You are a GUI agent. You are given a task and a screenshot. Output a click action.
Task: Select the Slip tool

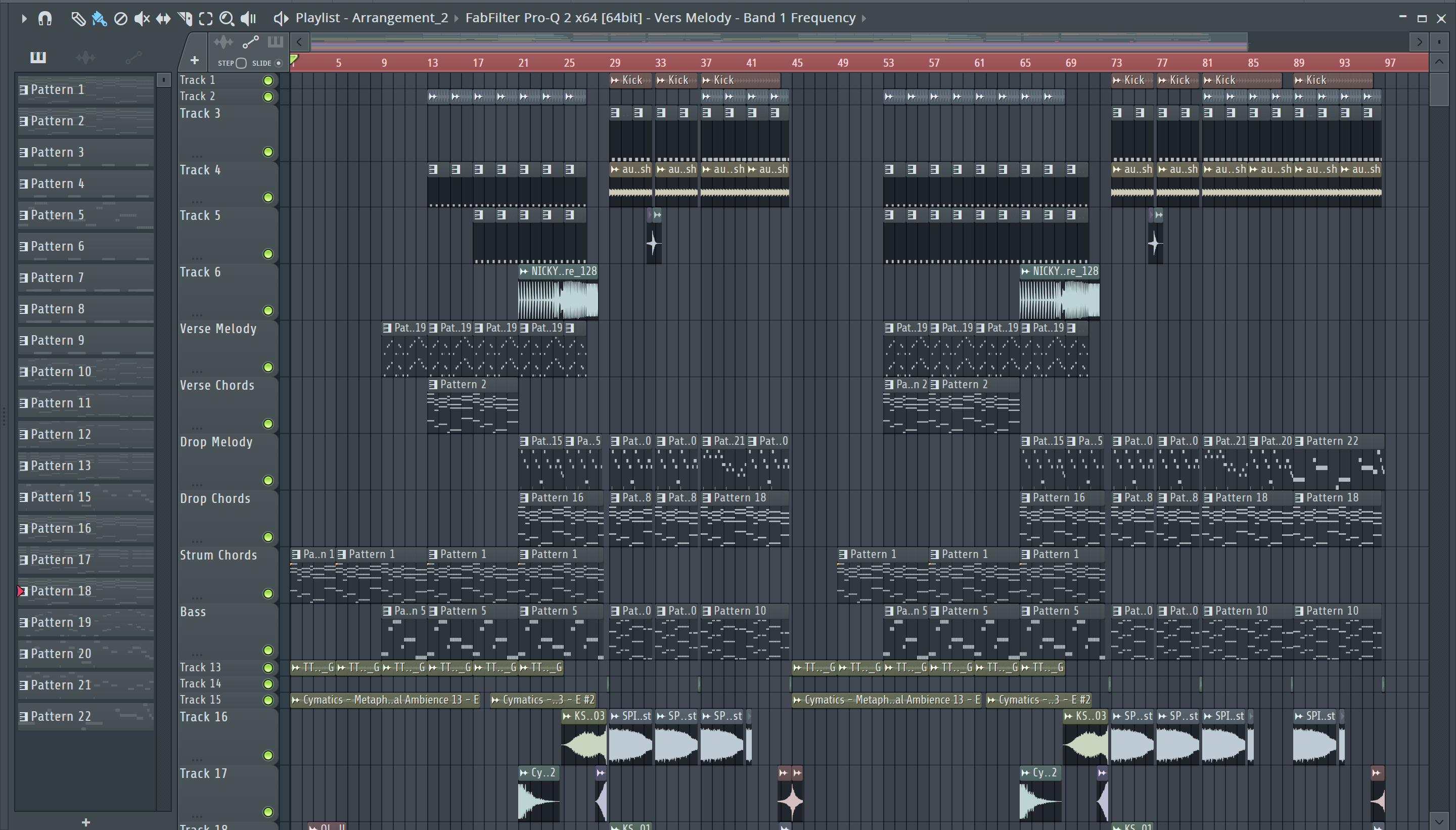coord(163,18)
